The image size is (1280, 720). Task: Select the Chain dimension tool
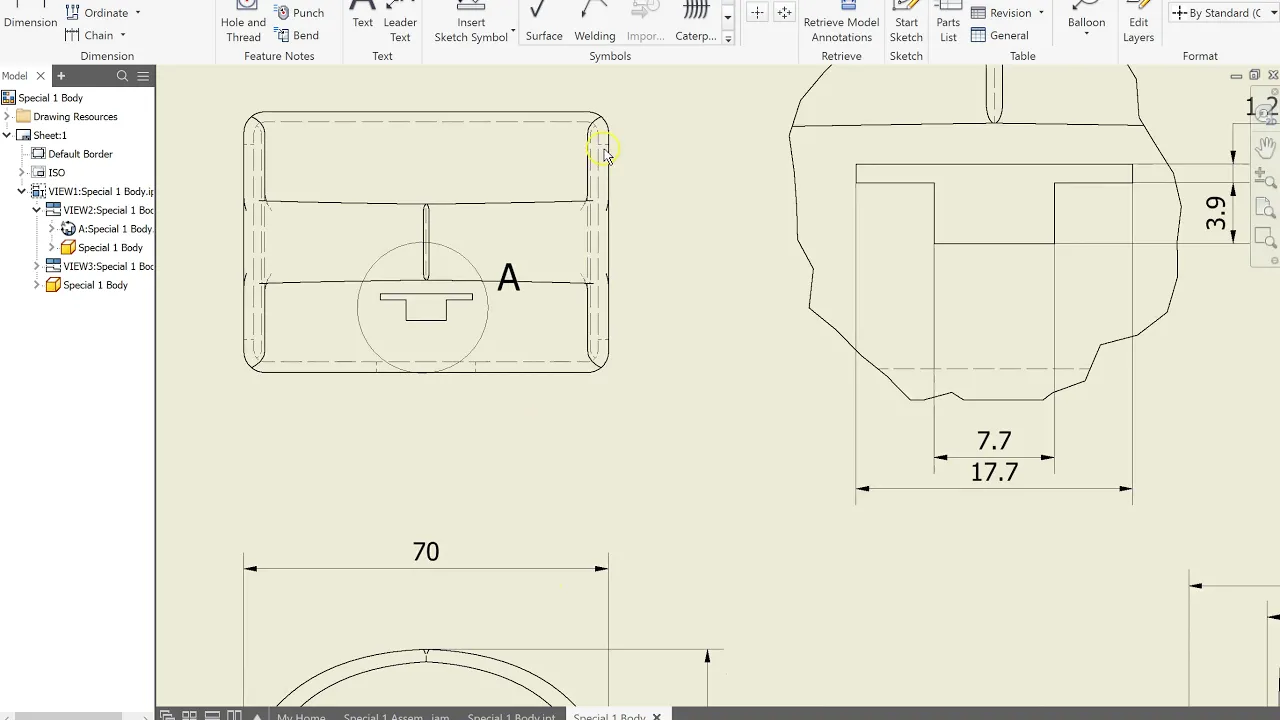tap(90, 35)
